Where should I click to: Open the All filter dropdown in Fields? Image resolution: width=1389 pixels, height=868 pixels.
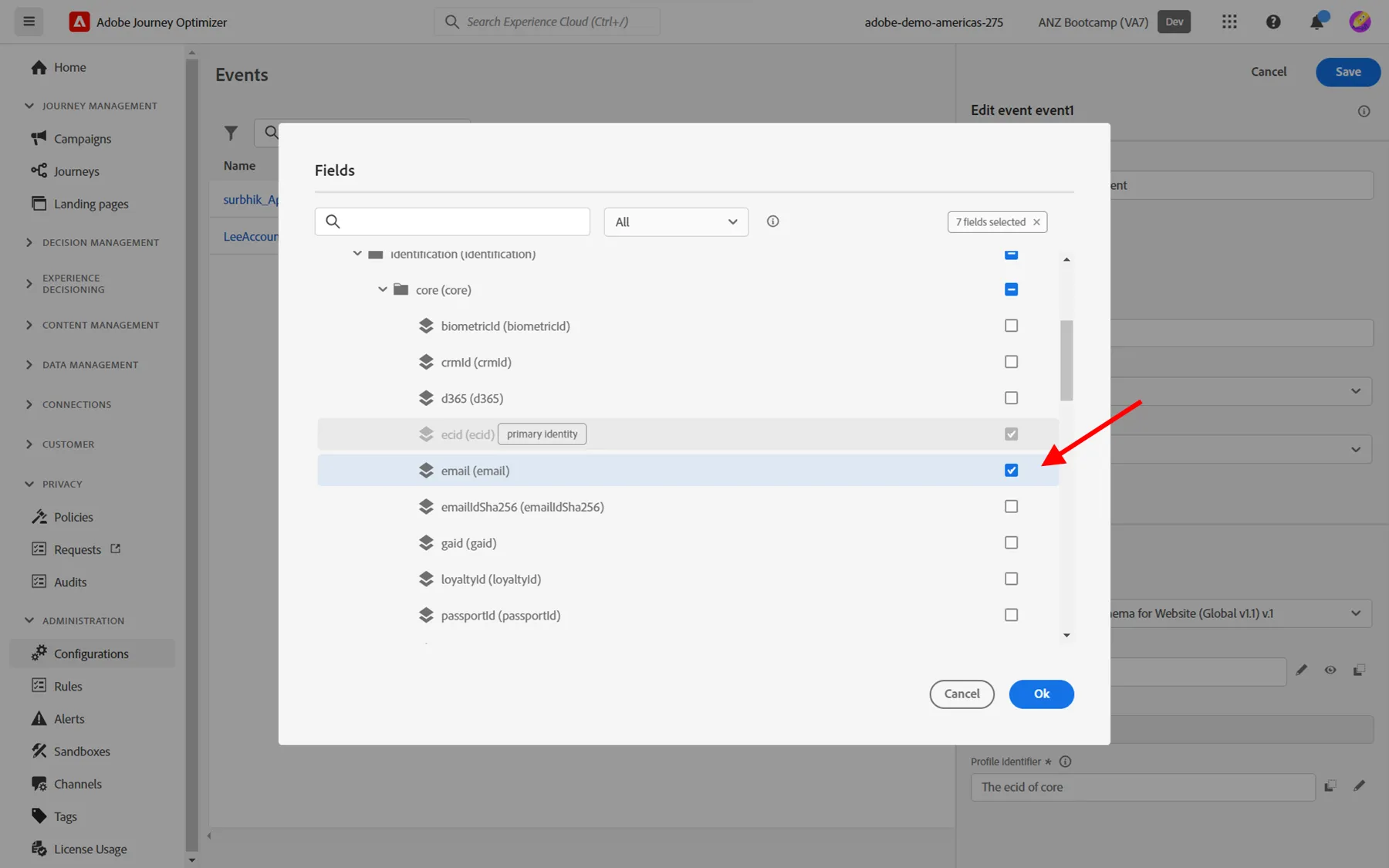(x=676, y=221)
